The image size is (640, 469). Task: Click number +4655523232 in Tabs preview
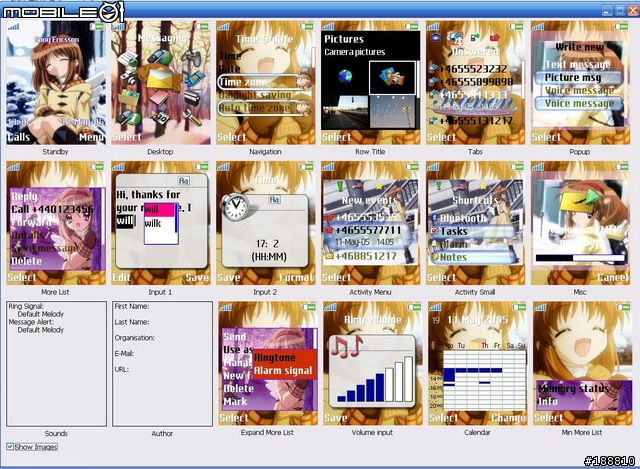[x=473, y=69]
